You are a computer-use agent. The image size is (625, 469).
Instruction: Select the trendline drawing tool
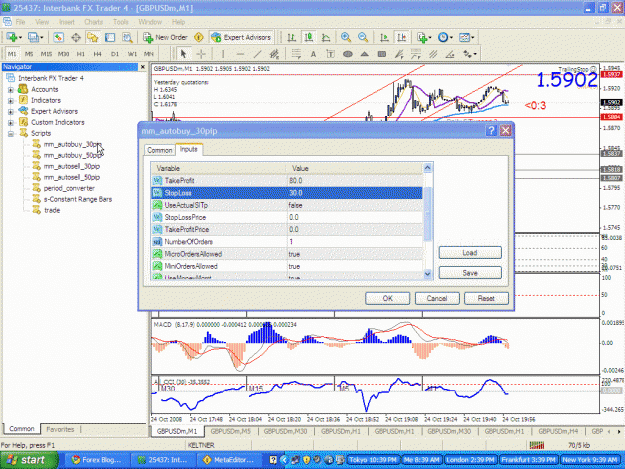(257, 54)
